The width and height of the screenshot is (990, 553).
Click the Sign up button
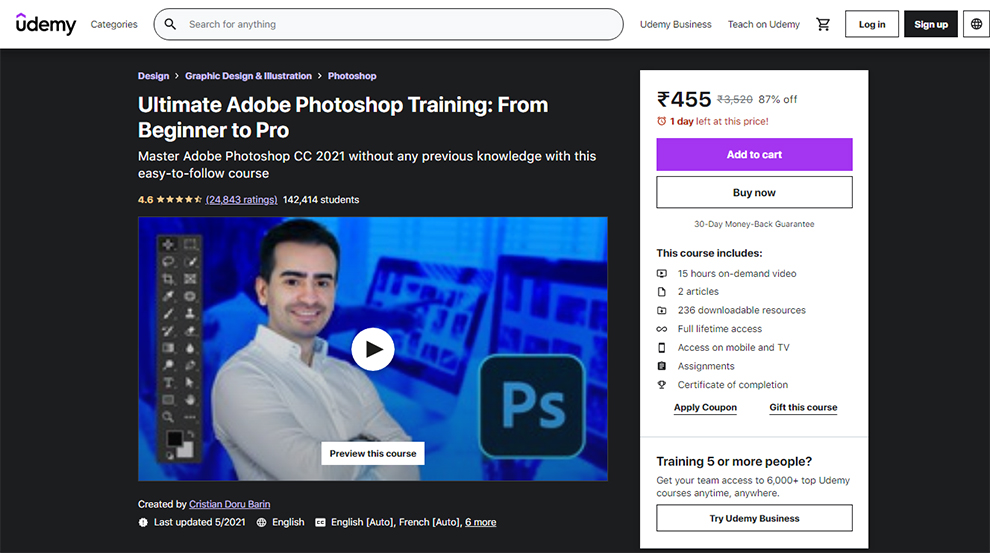pos(931,24)
